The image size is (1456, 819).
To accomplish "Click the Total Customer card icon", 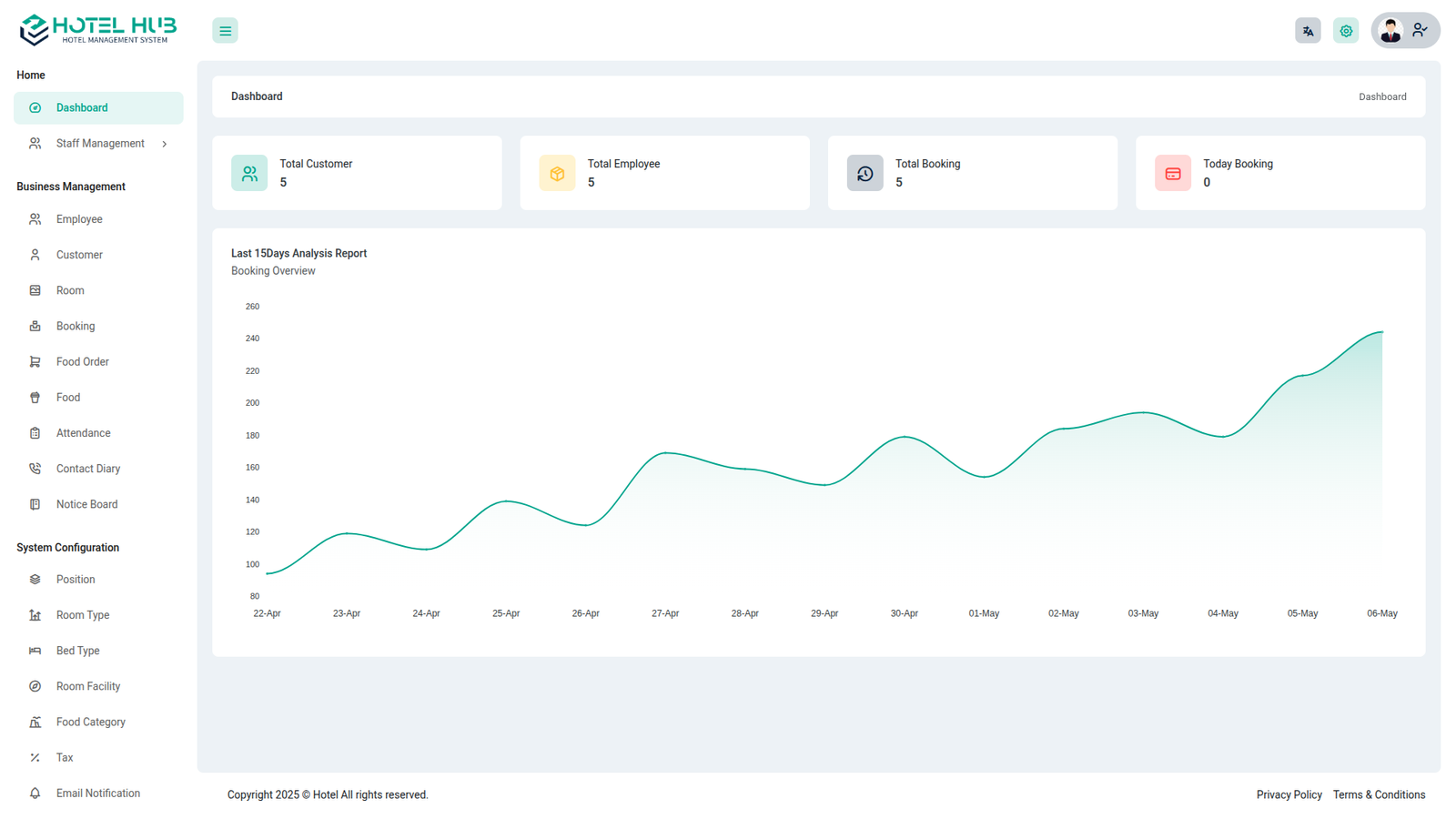I will (x=249, y=173).
